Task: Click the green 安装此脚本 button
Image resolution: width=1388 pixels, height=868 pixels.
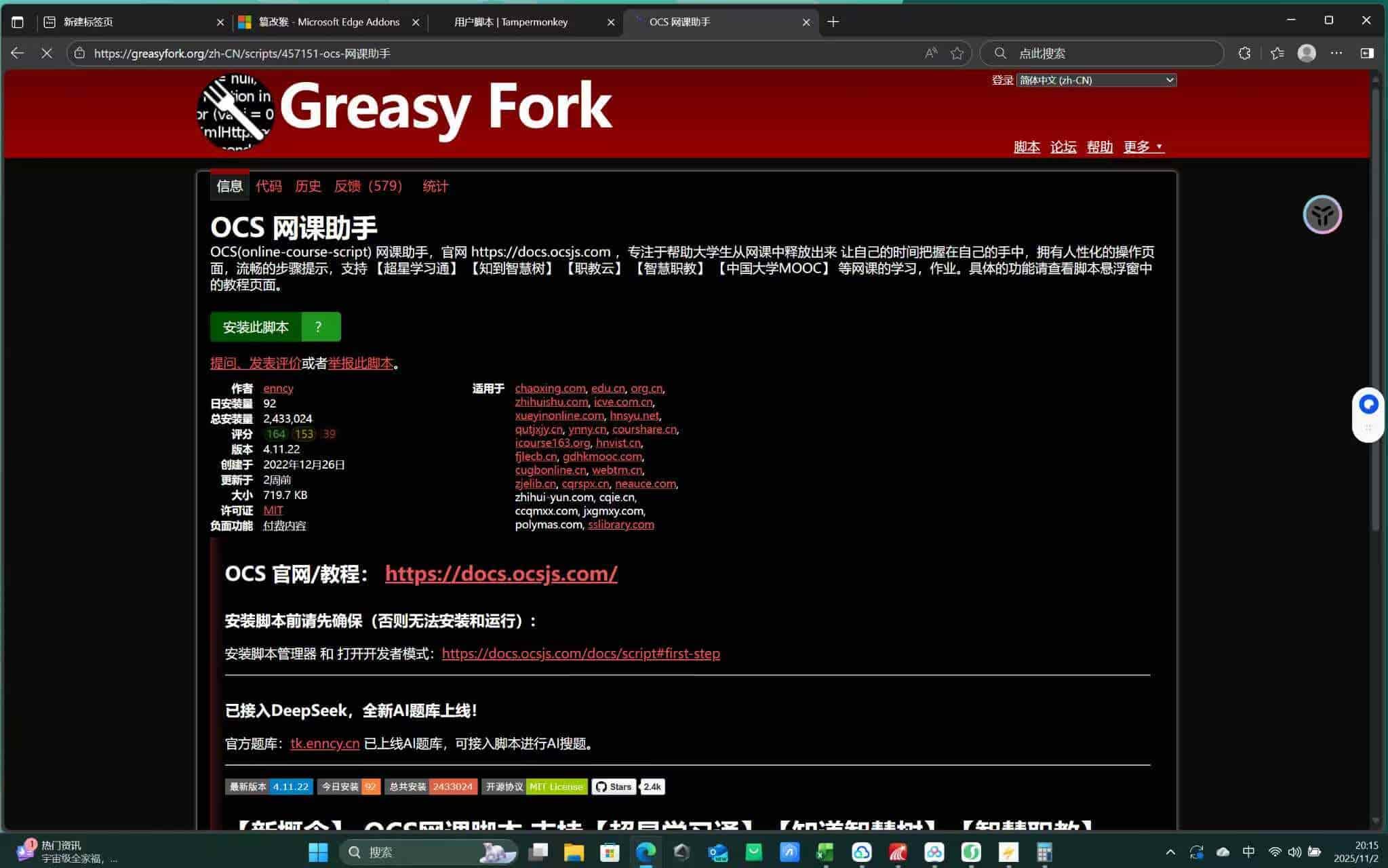Action: [x=256, y=327]
